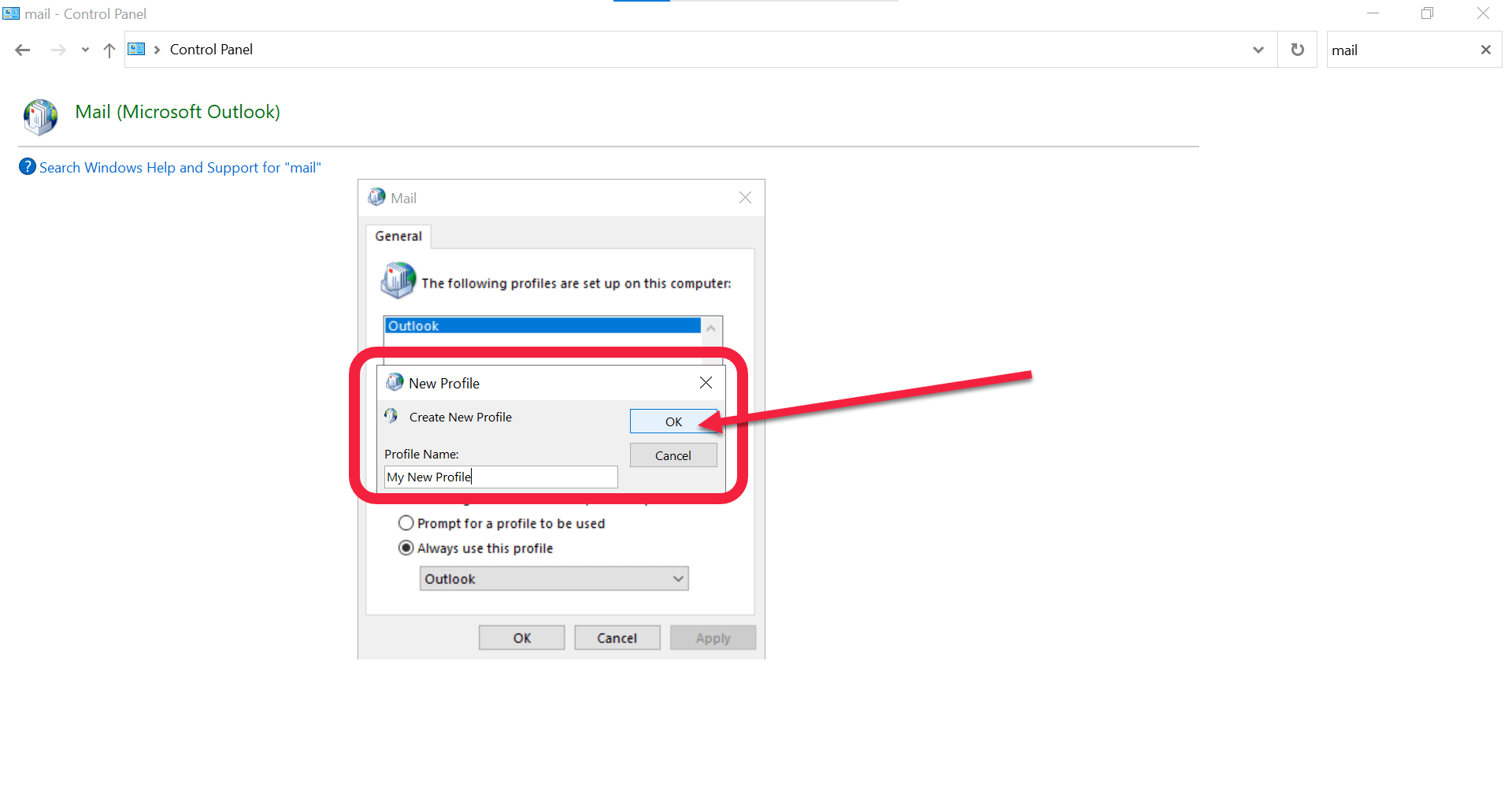Select Always use this profile option
Screen dimensions: 1512x802
coord(476,548)
